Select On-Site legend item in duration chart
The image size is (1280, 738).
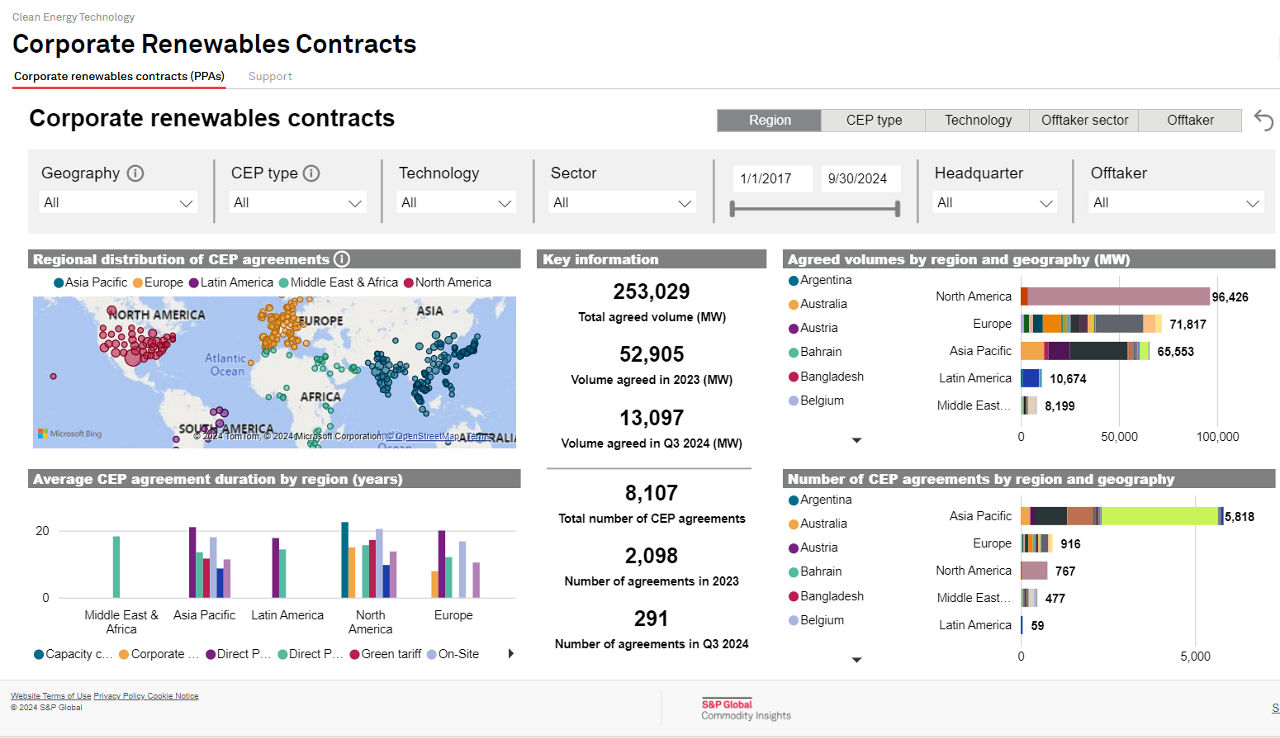pos(452,654)
